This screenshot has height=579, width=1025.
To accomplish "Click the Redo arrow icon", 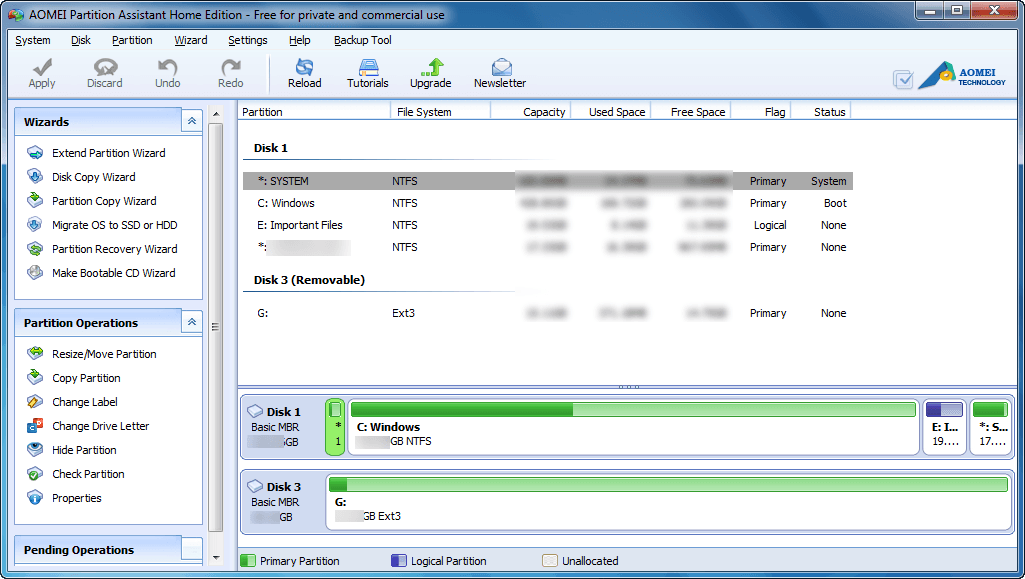I will [x=230, y=67].
